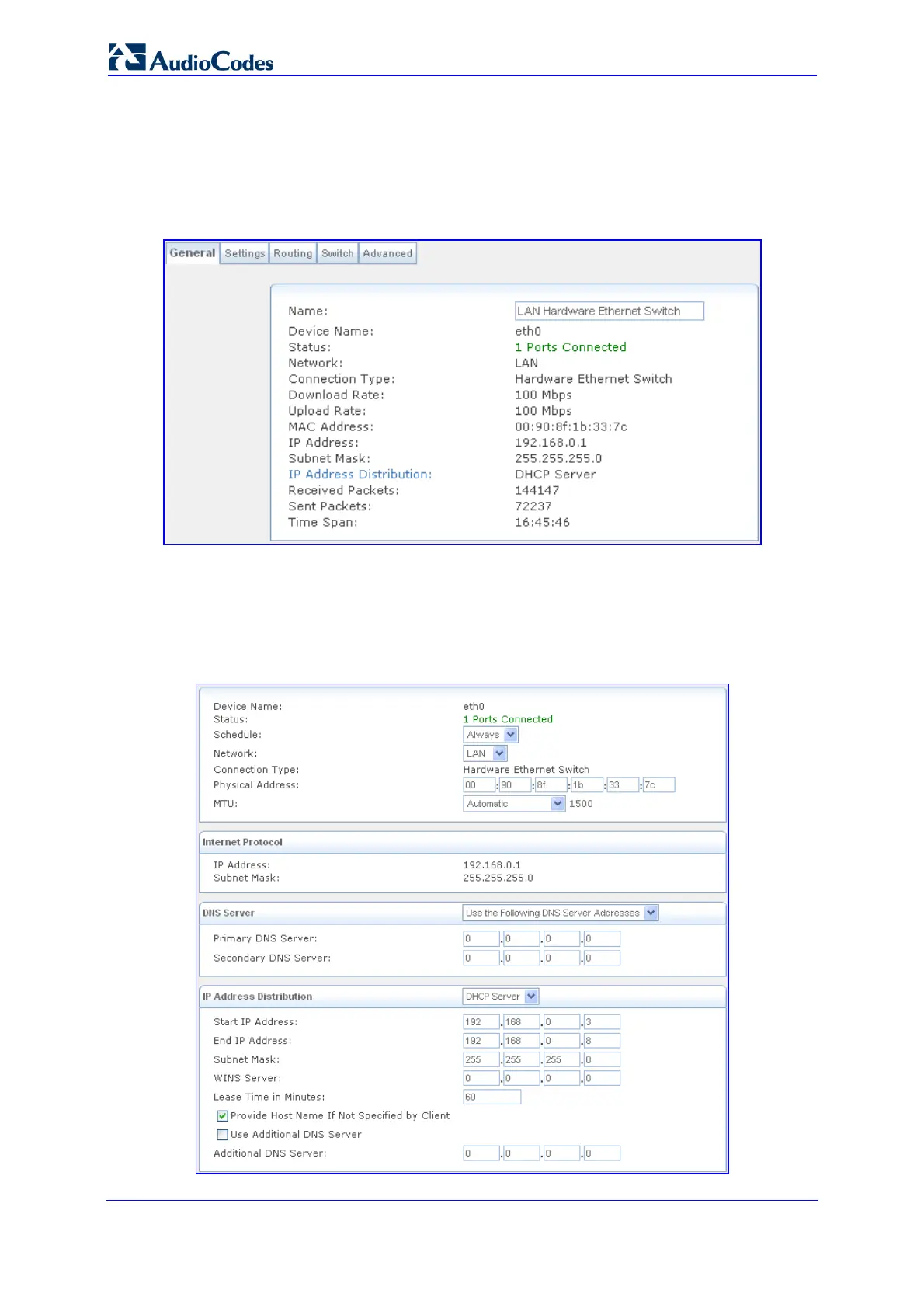The width and height of the screenshot is (924, 1308).
Task: Click last octet of End IP Address
Action: [602, 1041]
